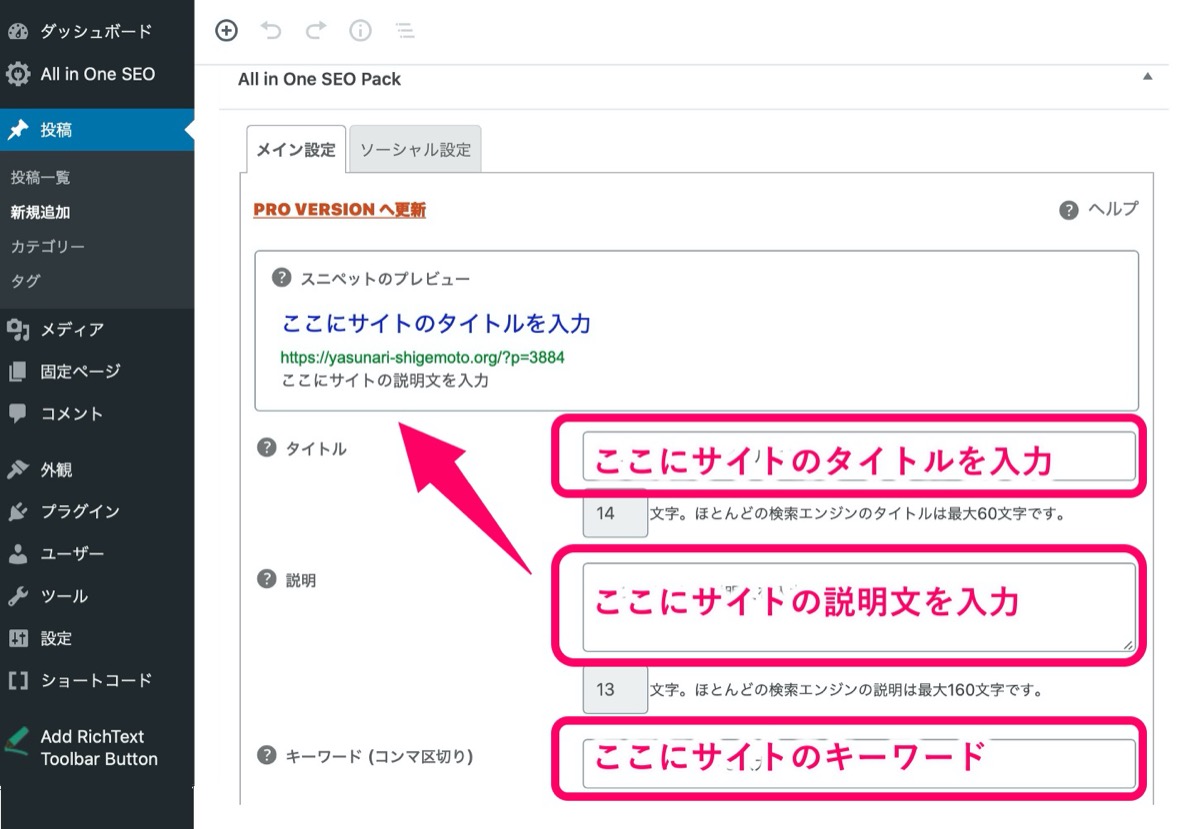Click the description character count box showing 13
Viewport: 1200px width, 829px height.
point(615,689)
